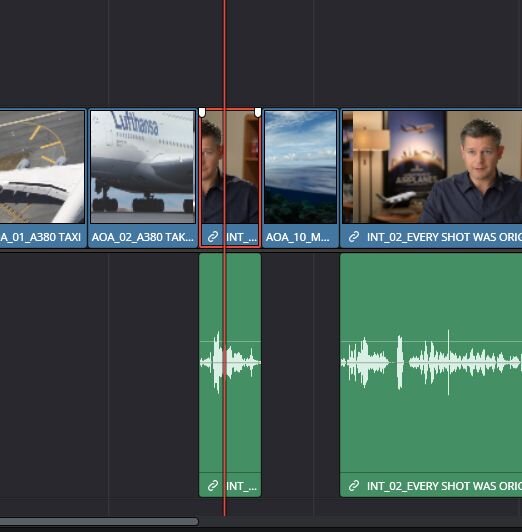Image resolution: width=522 pixels, height=532 pixels.
Task: Click the link icon on the short INT audio clip
Action: [x=213, y=486]
